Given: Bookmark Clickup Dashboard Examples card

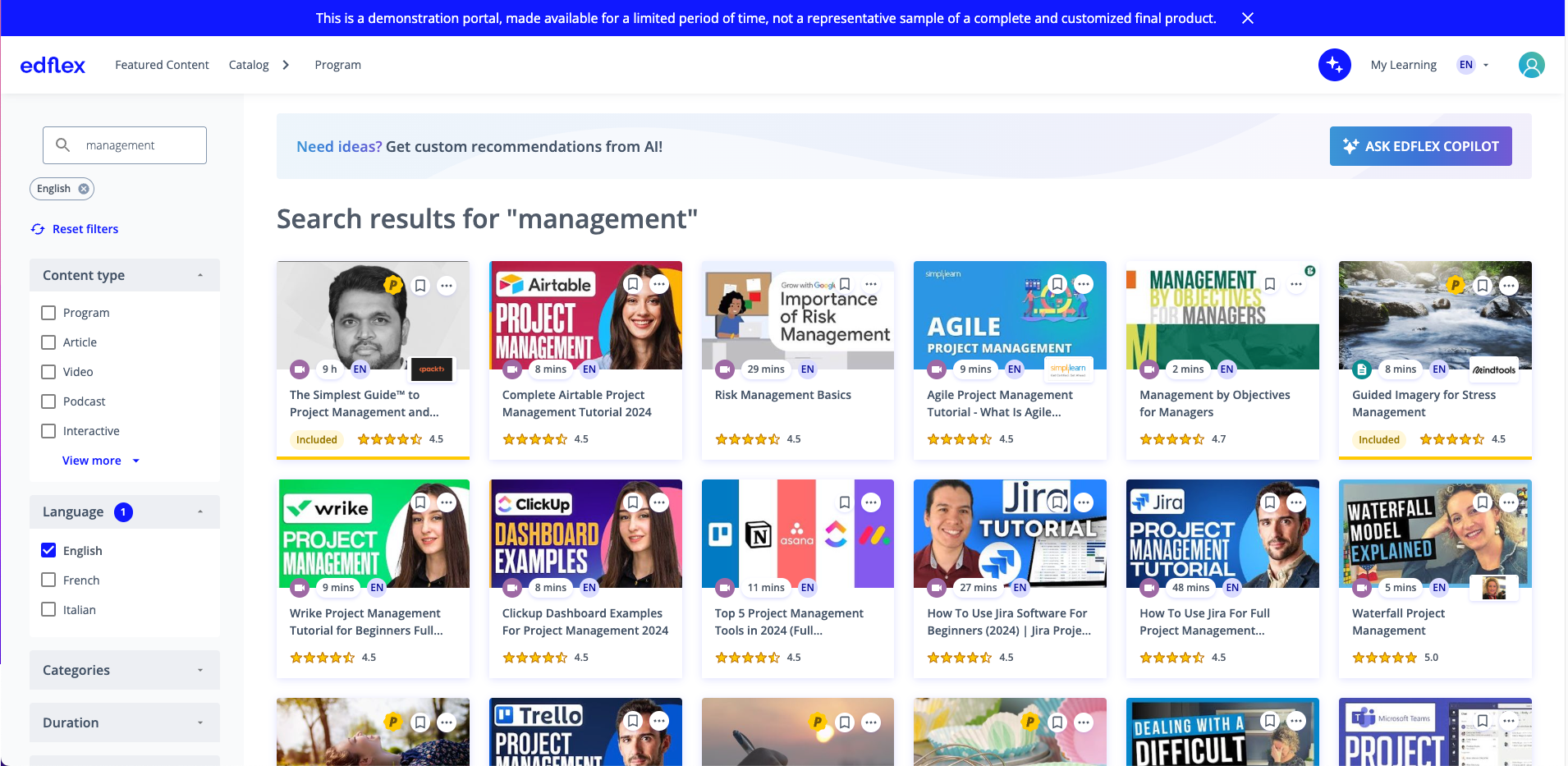Looking at the screenshot, I should pos(633,502).
